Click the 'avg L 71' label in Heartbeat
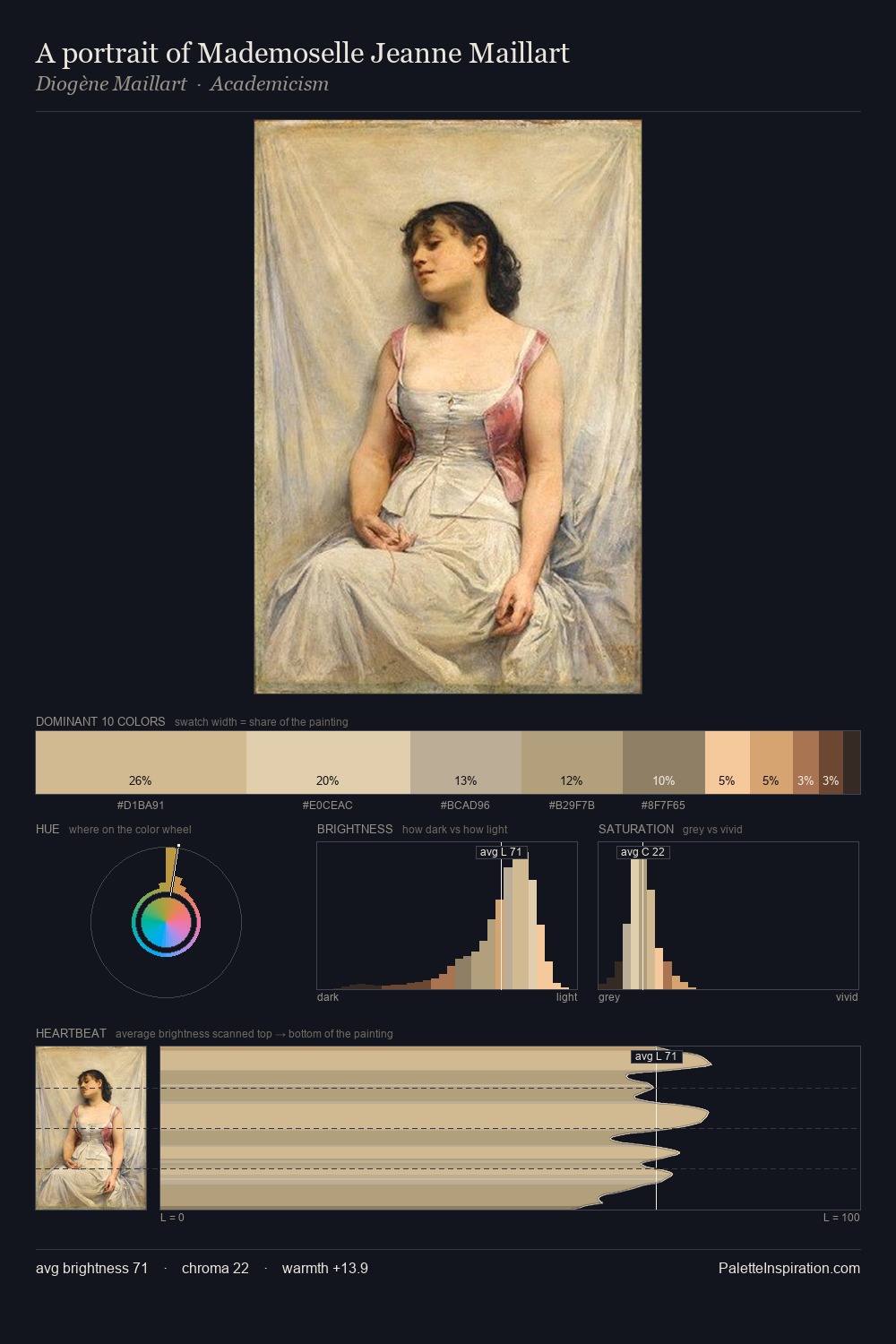 [656, 1056]
